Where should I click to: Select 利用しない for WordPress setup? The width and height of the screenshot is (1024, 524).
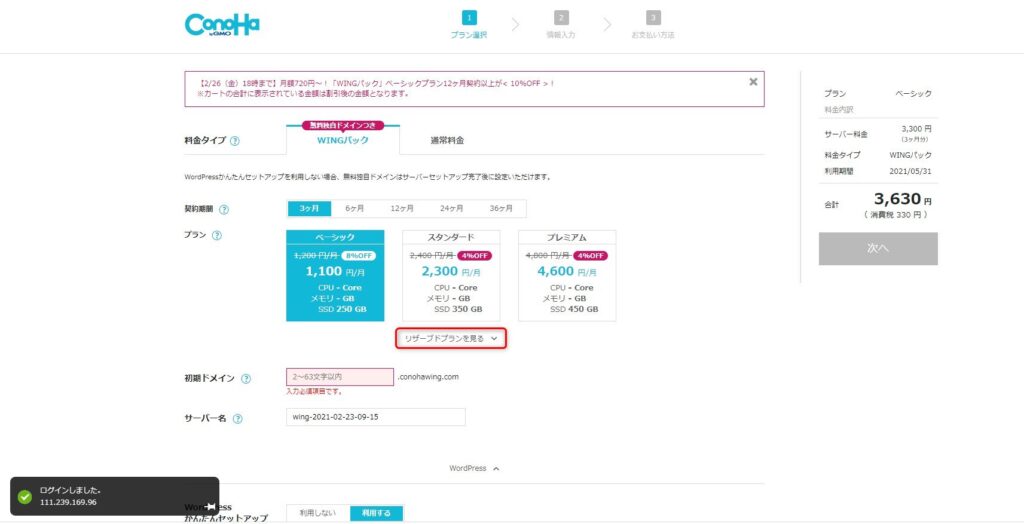[x=318, y=514]
